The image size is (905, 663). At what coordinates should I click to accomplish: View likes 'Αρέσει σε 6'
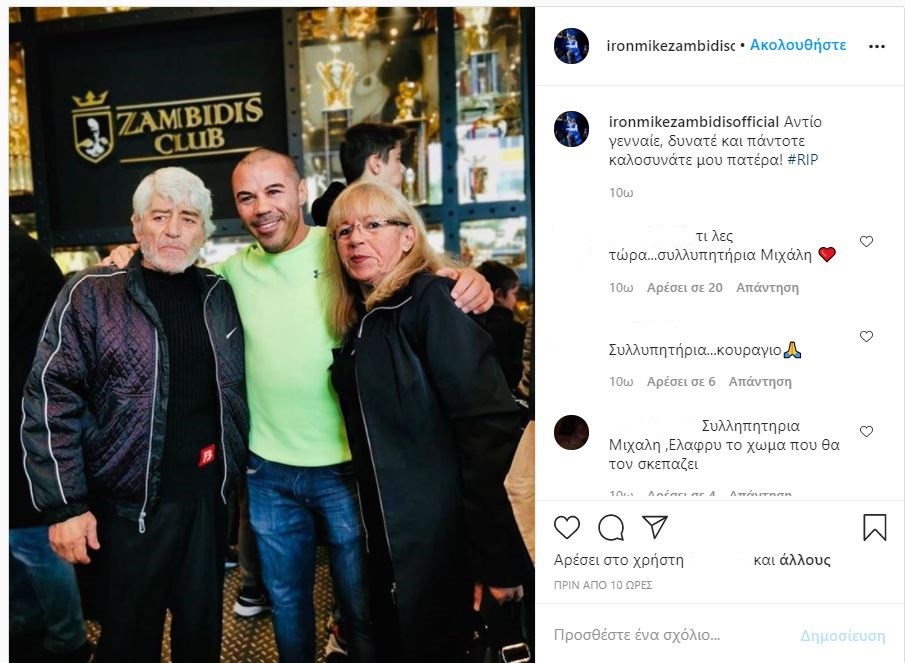point(681,381)
